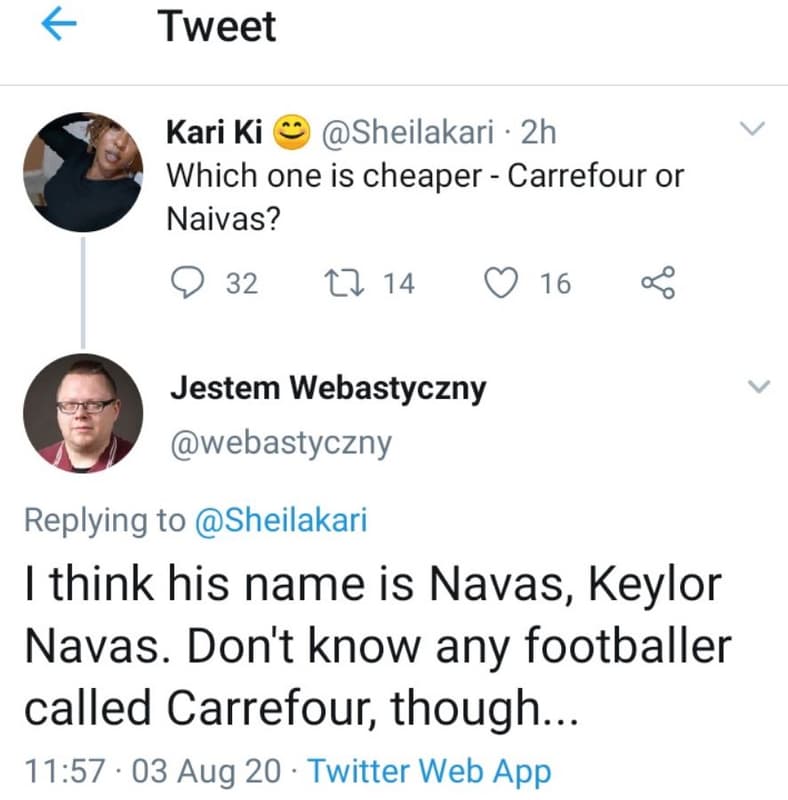Open the reply icon on Kari Ki's tweet
This screenshot has width=788, height=800.
pos(192,283)
